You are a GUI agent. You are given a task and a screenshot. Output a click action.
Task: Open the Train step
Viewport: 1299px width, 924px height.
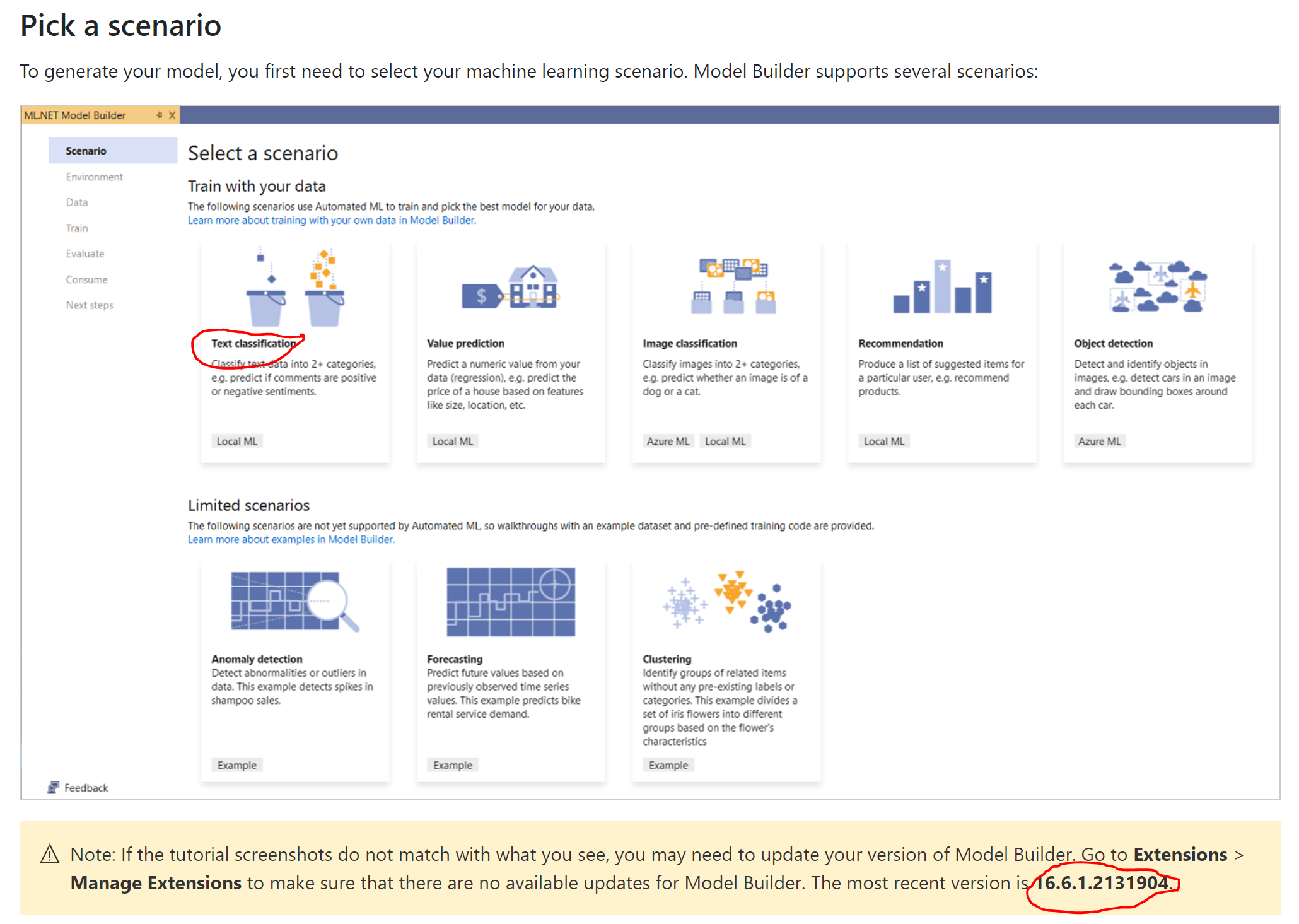pyautogui.click(x=76, y=228)
